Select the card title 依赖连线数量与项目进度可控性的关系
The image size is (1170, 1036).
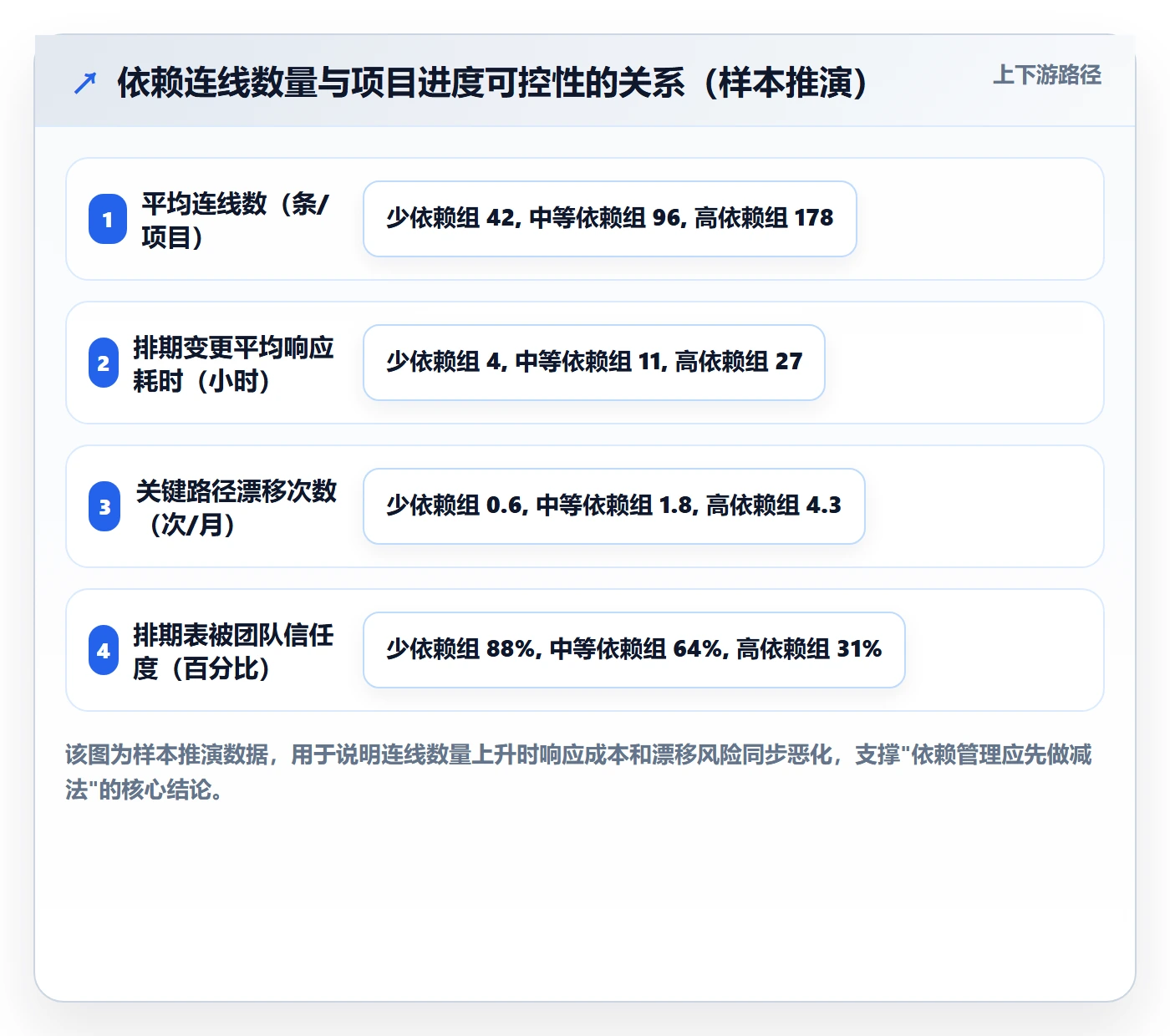[492, 83]
